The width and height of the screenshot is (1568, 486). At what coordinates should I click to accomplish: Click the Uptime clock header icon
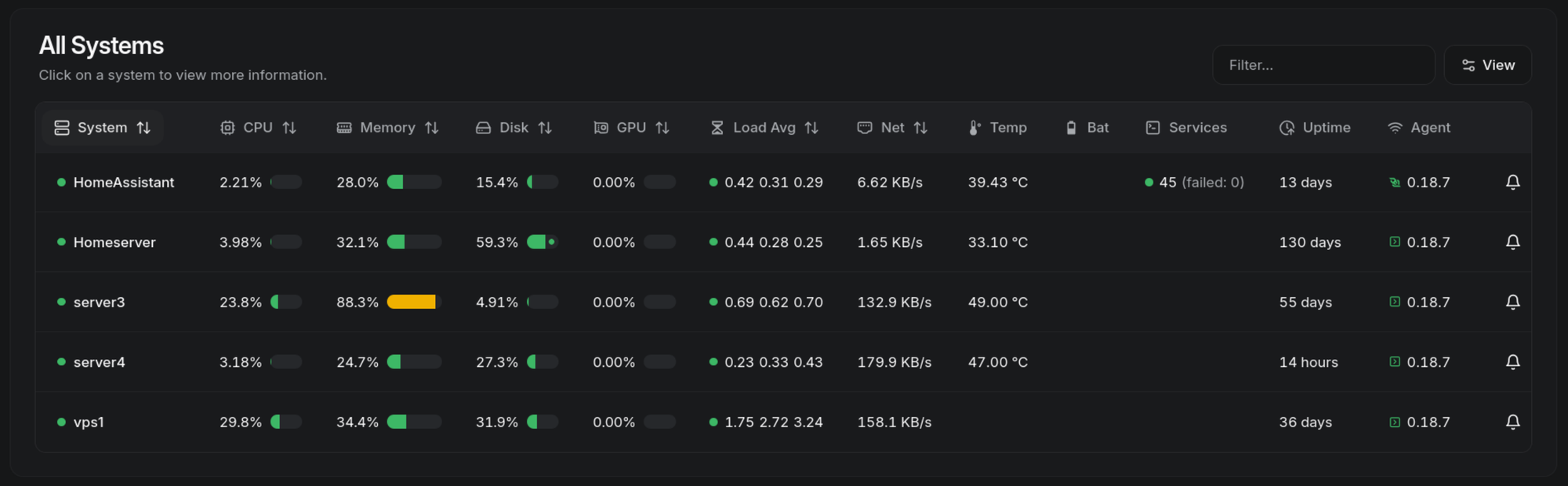pos(1287,128)
